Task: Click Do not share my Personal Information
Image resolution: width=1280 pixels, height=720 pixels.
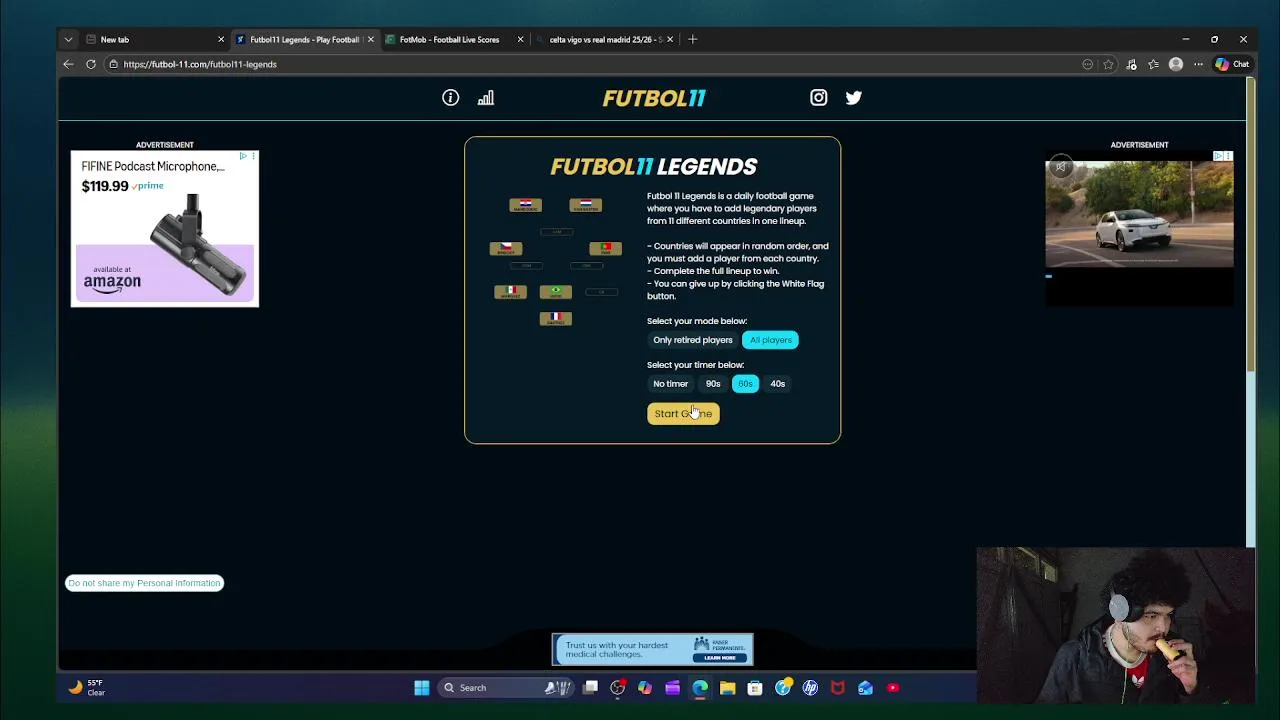Action: (144, 583)
